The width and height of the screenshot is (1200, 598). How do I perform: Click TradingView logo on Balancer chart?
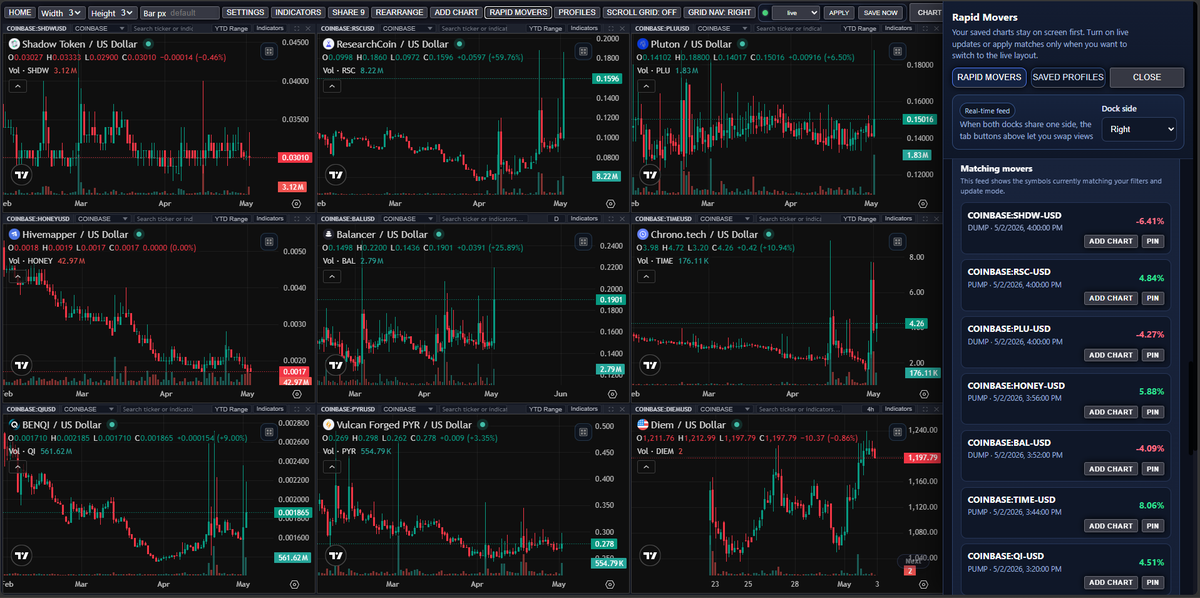pyautogui.click(x=335, y=366)
